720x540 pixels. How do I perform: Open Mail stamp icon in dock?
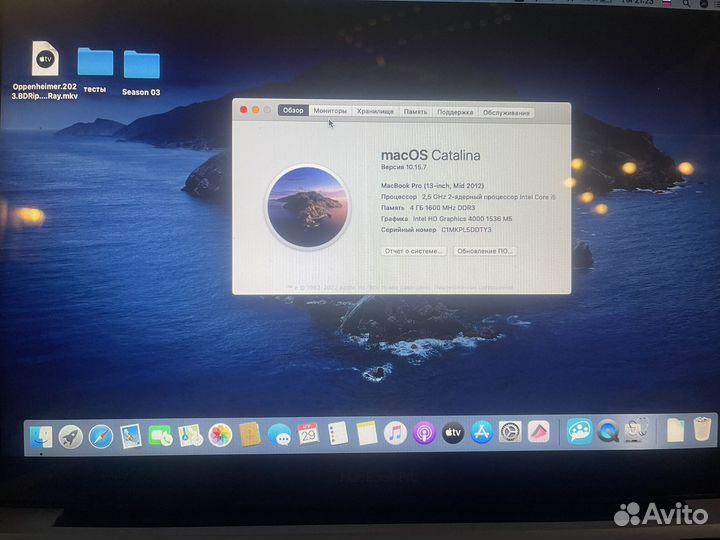click(x=131, y=436)
